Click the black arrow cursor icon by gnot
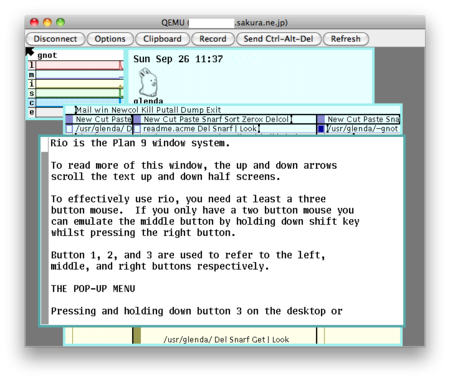Viewport: 450px width, 381px height. click(x=30, y=51)
